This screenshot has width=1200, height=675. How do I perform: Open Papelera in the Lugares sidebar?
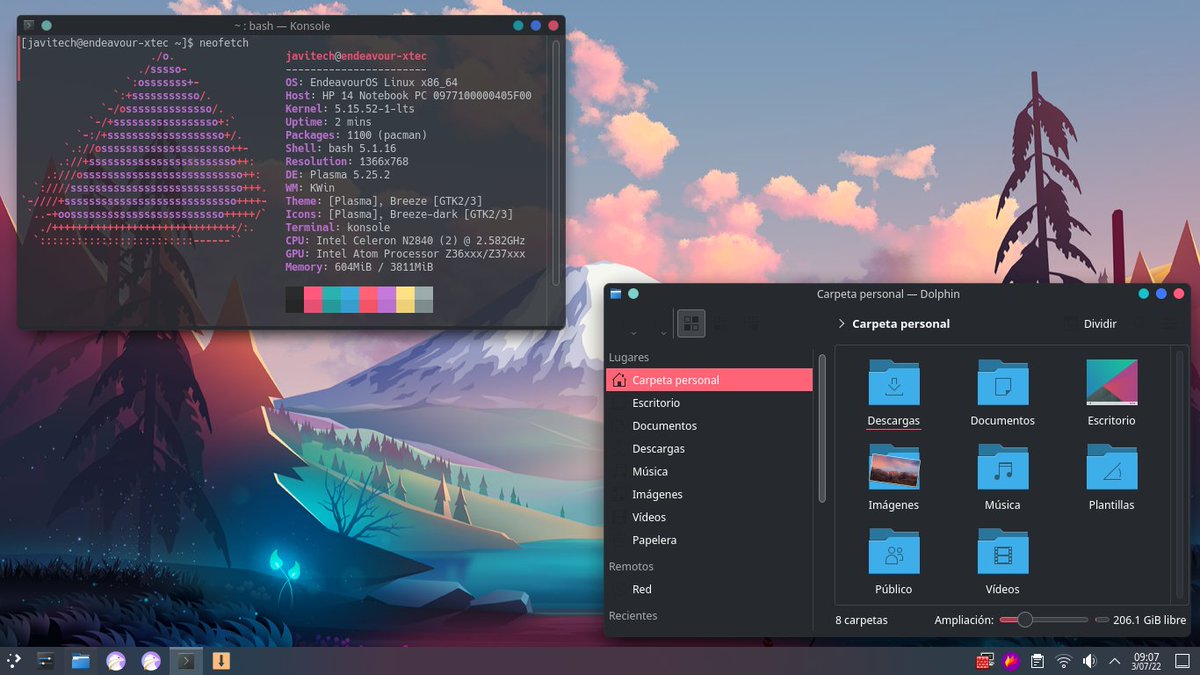click(x=709, y=540)
